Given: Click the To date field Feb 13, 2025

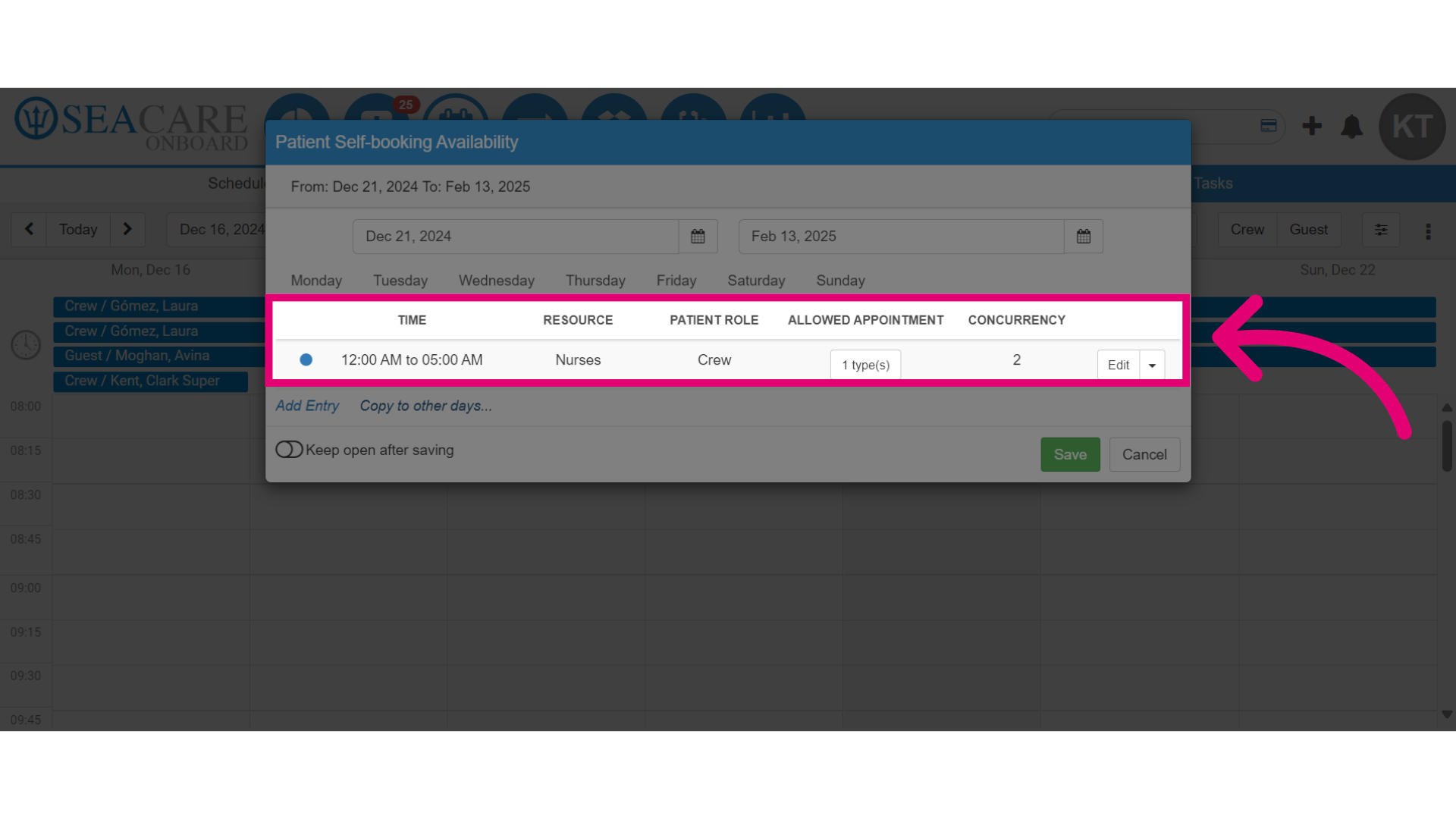Looking at the screenshot, I should (x=901, y=237).
